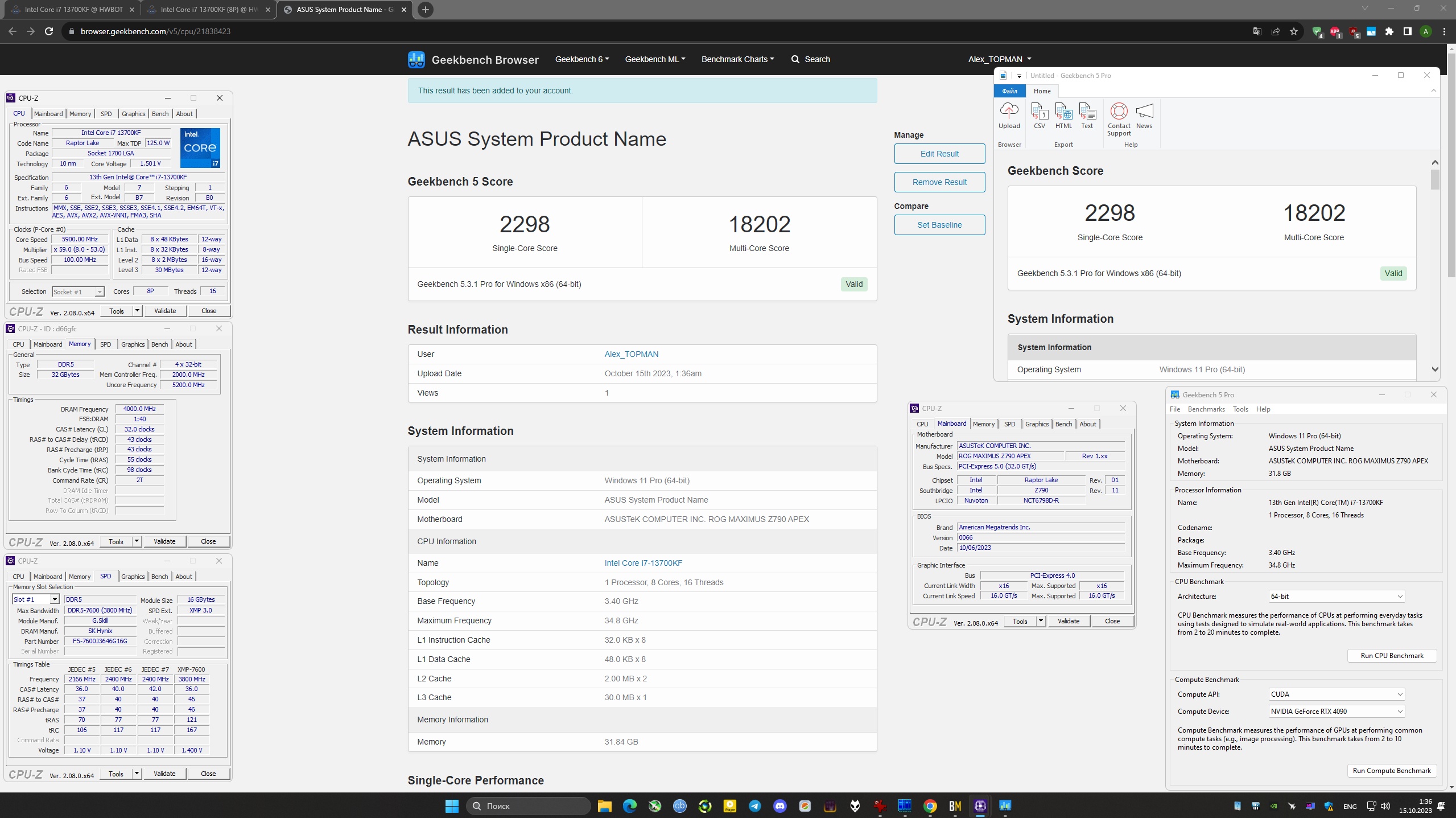Open a new browser tab
The height and width of the screenshot is (818, 1456).
425,10
